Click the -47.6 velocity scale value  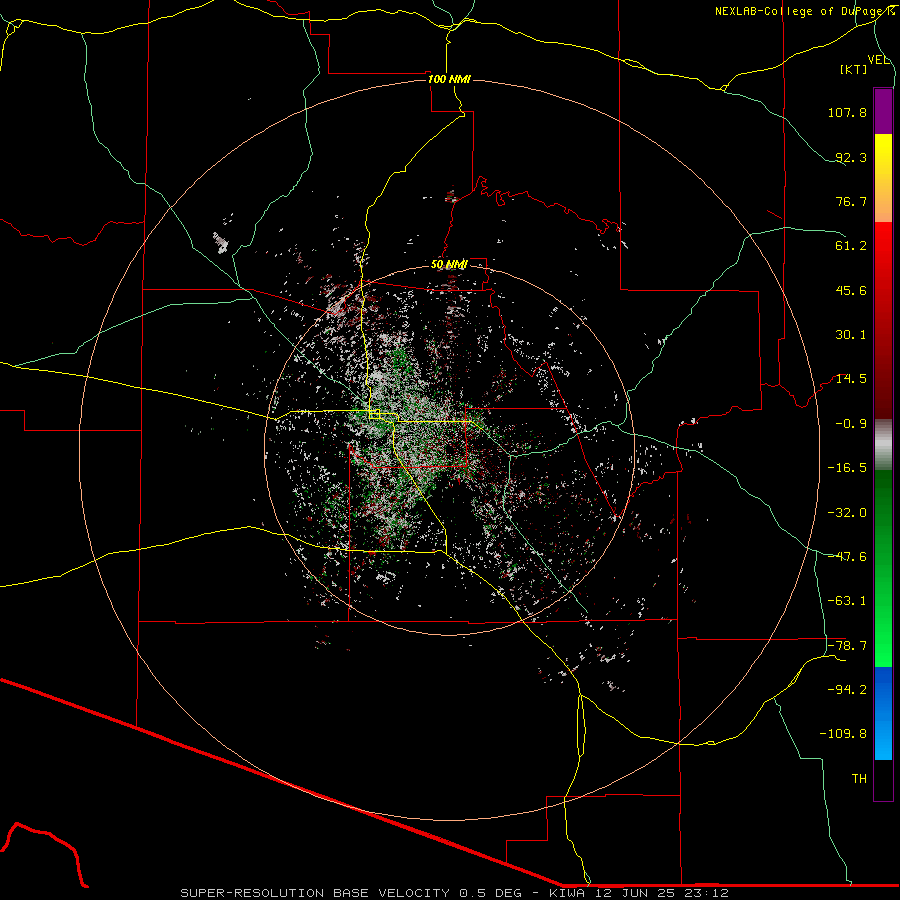(847, 557)
